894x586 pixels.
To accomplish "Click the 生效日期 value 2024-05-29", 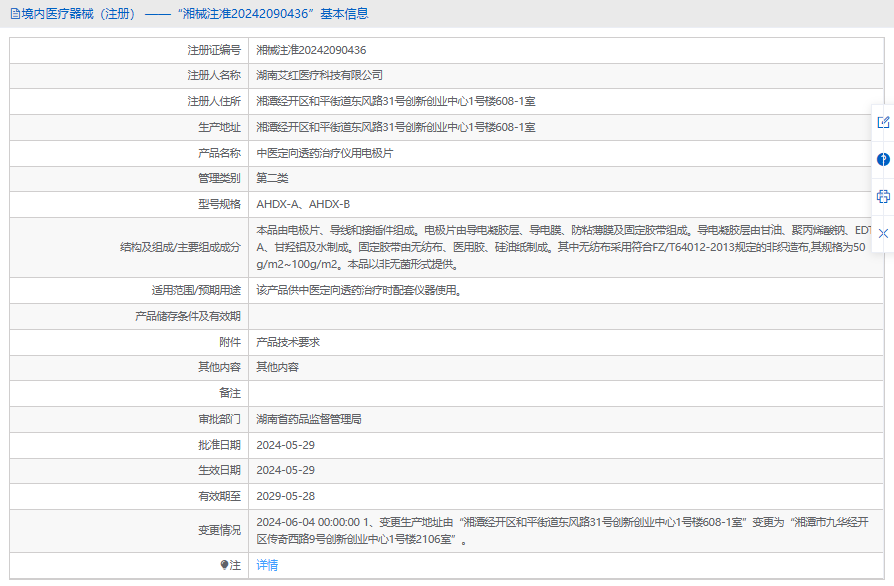I will (x=285, y=470).
